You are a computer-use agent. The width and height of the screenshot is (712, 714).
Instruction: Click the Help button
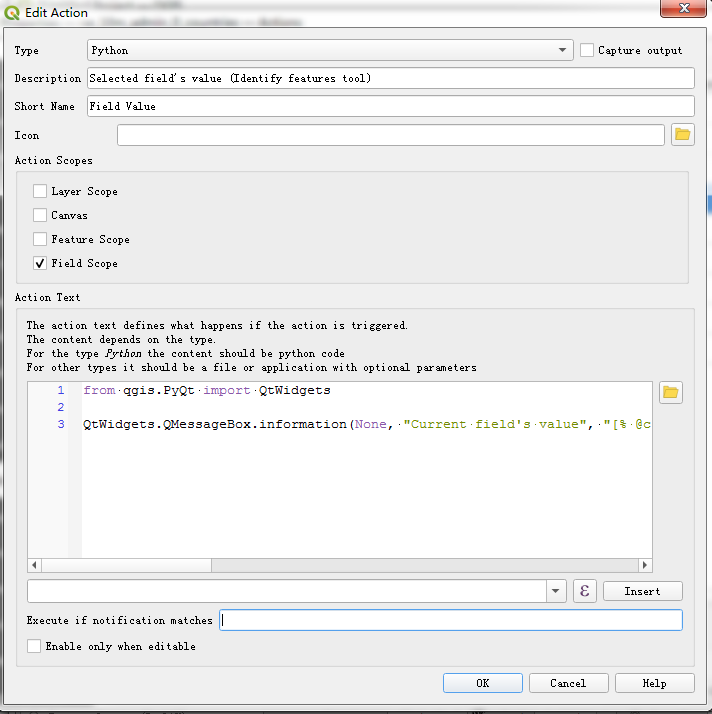pos(655,683)
